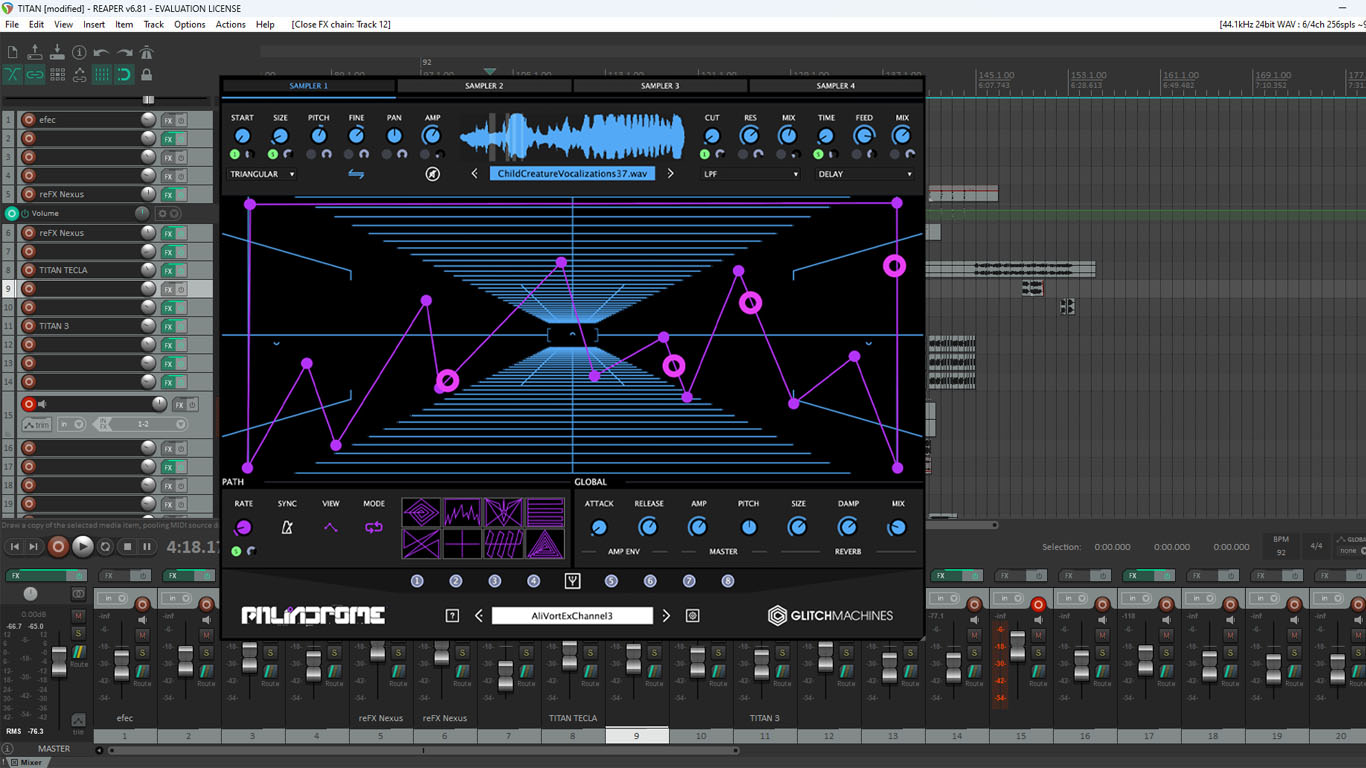Open Palindrome help question mark icon
This screenshot has width=1366, height=768.
point(452,616)
